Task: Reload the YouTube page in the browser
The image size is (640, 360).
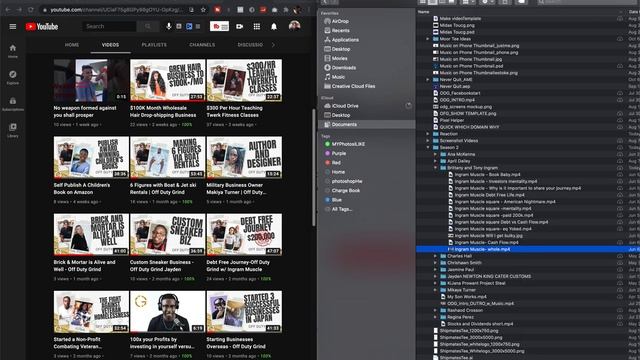Action: (31, 9)
